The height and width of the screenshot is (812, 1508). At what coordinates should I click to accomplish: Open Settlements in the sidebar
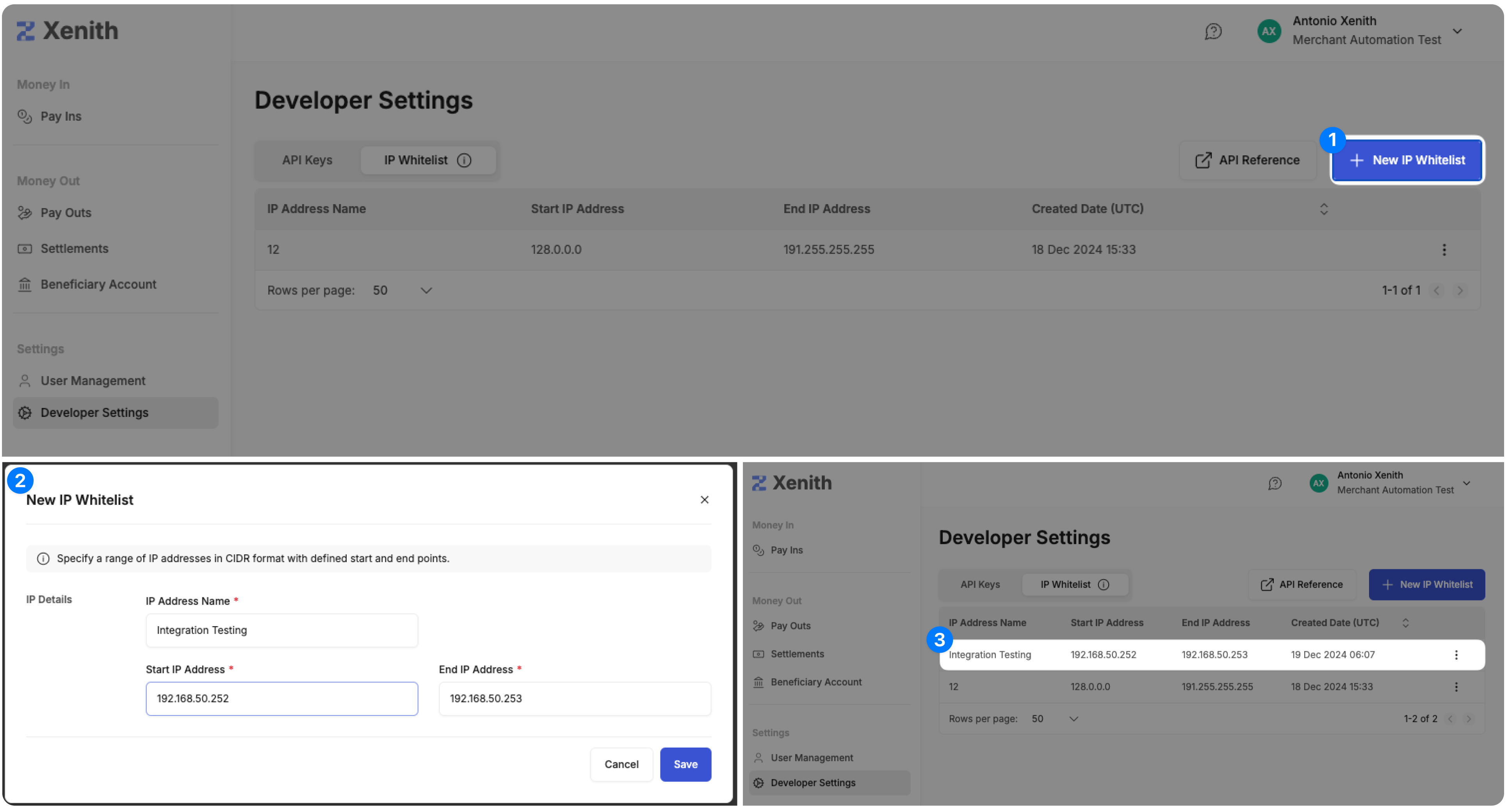pyautogui.click(x=74, y=248)
